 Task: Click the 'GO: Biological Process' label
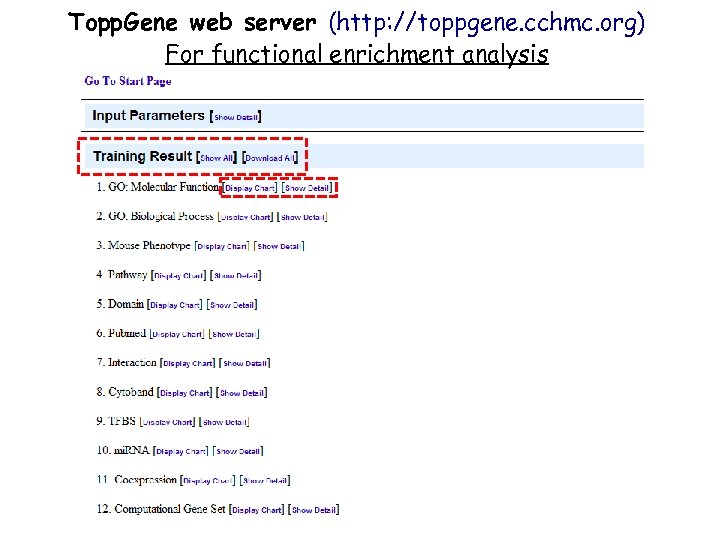161,216
